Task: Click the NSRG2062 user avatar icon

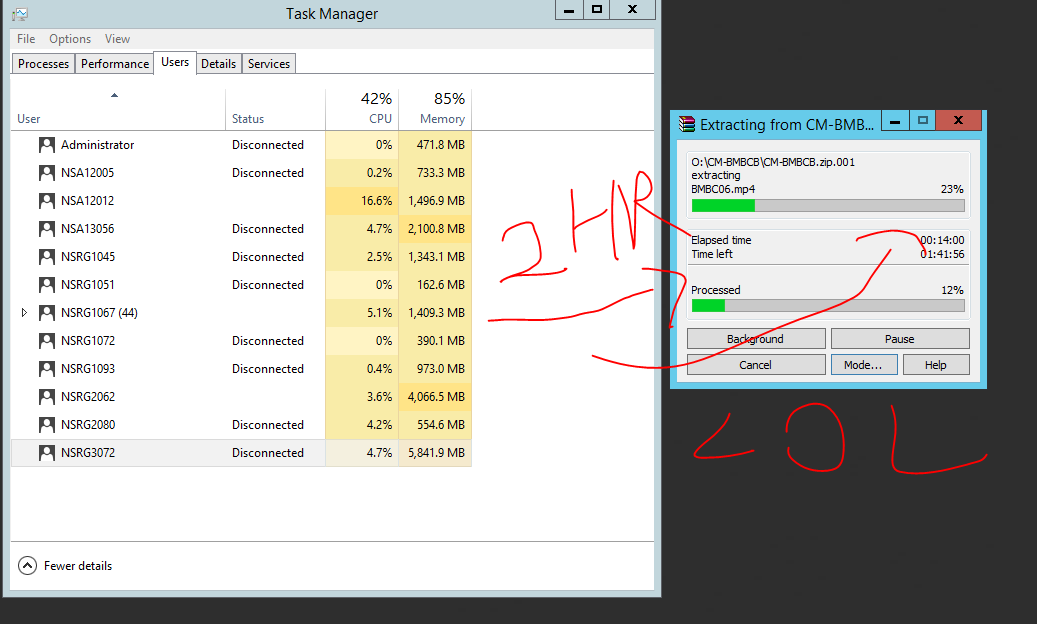Action: point(46,397)
